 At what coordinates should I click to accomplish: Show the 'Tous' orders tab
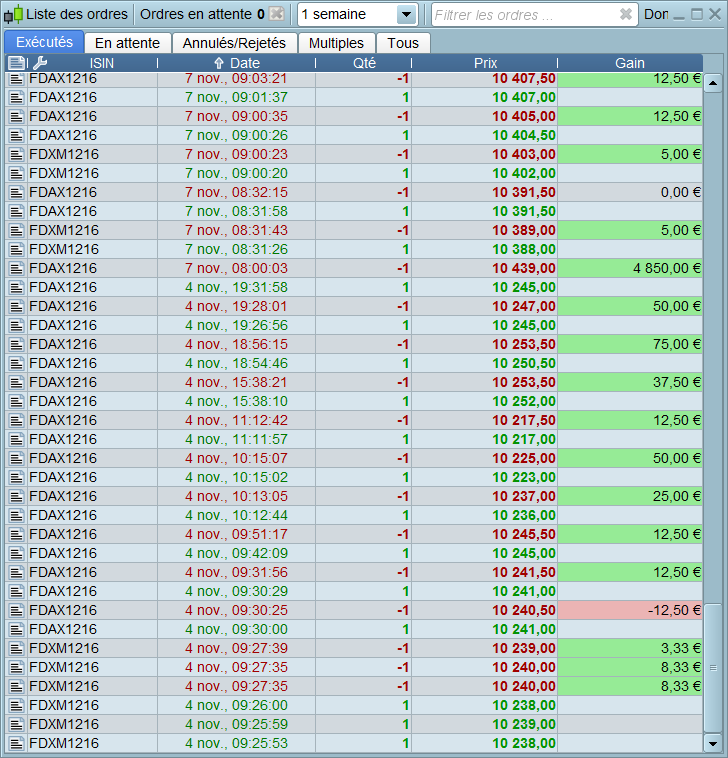pos(403,43)
